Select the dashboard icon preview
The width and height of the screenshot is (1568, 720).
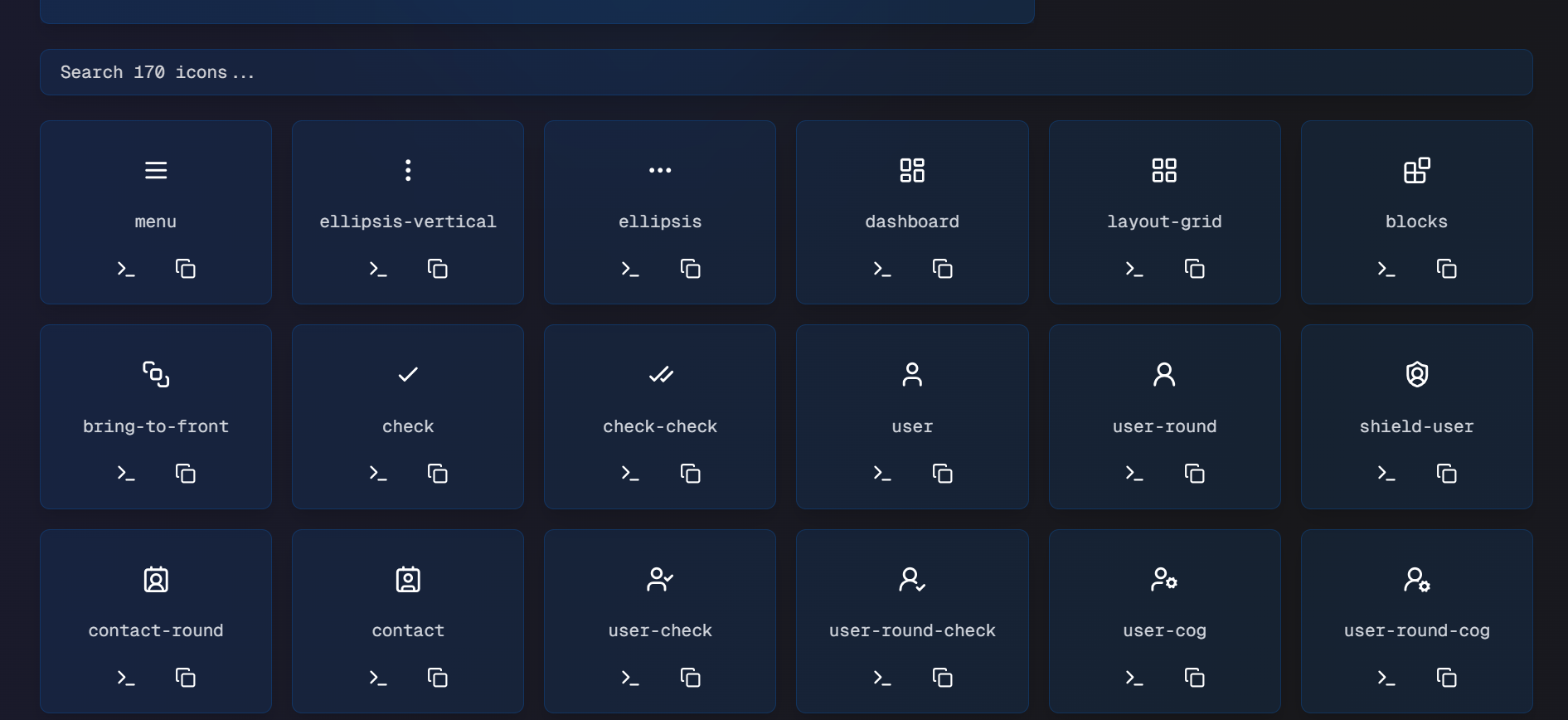[912, 170]
